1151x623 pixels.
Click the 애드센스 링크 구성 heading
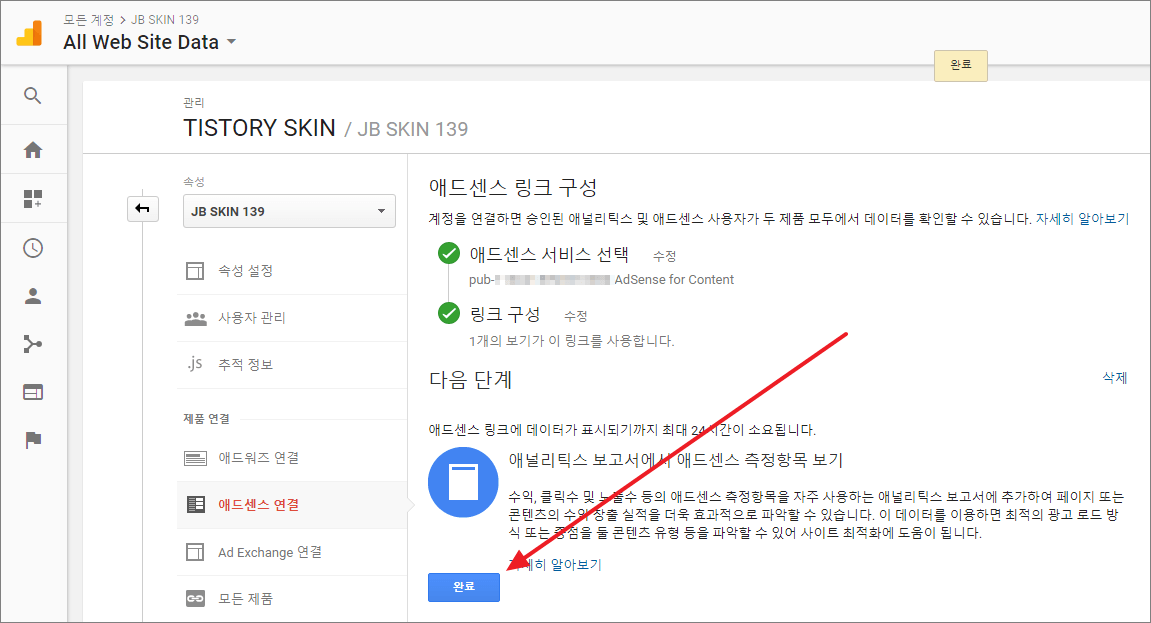pos(513,187)
